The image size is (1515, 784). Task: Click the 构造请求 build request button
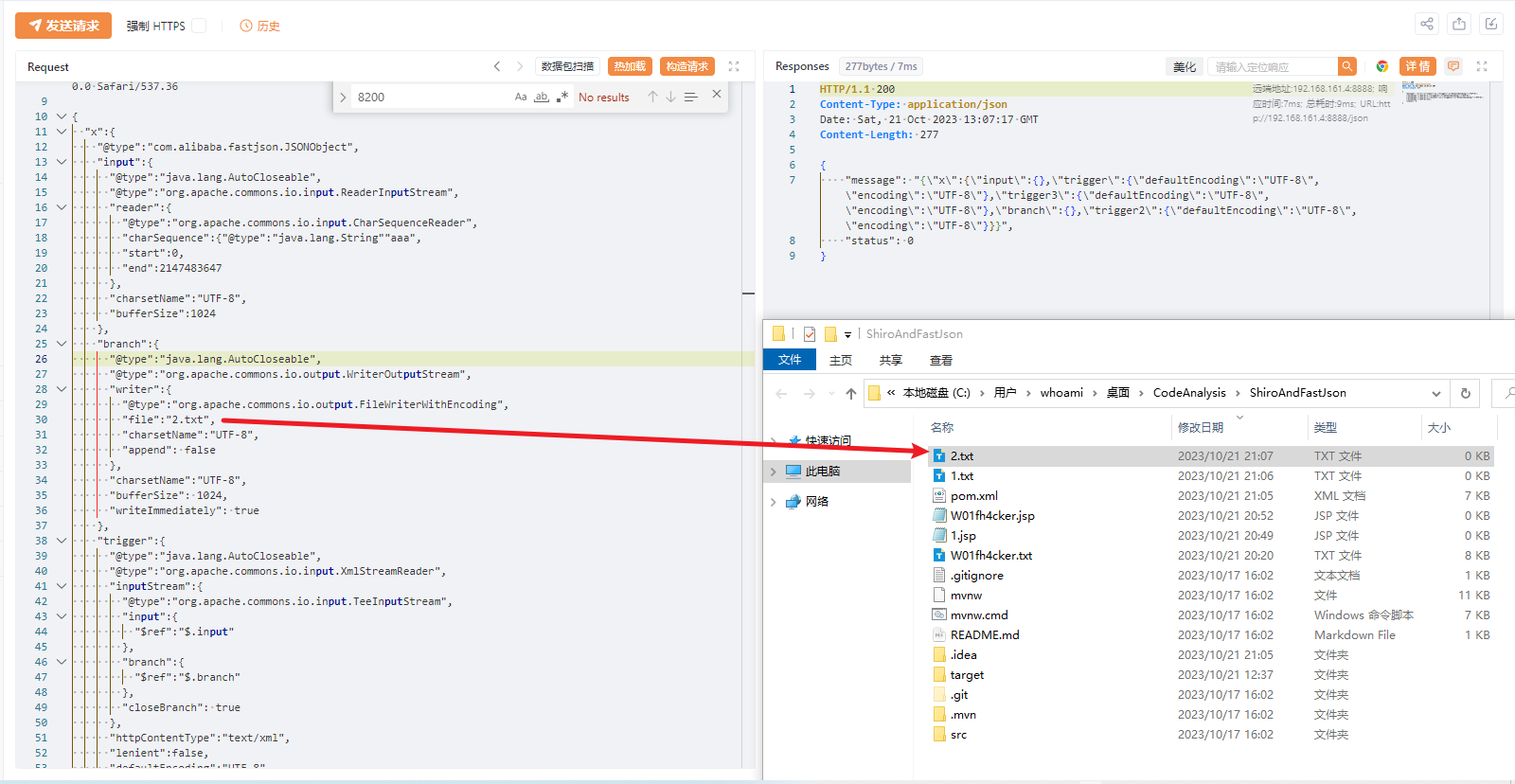[x=687, y=66]
